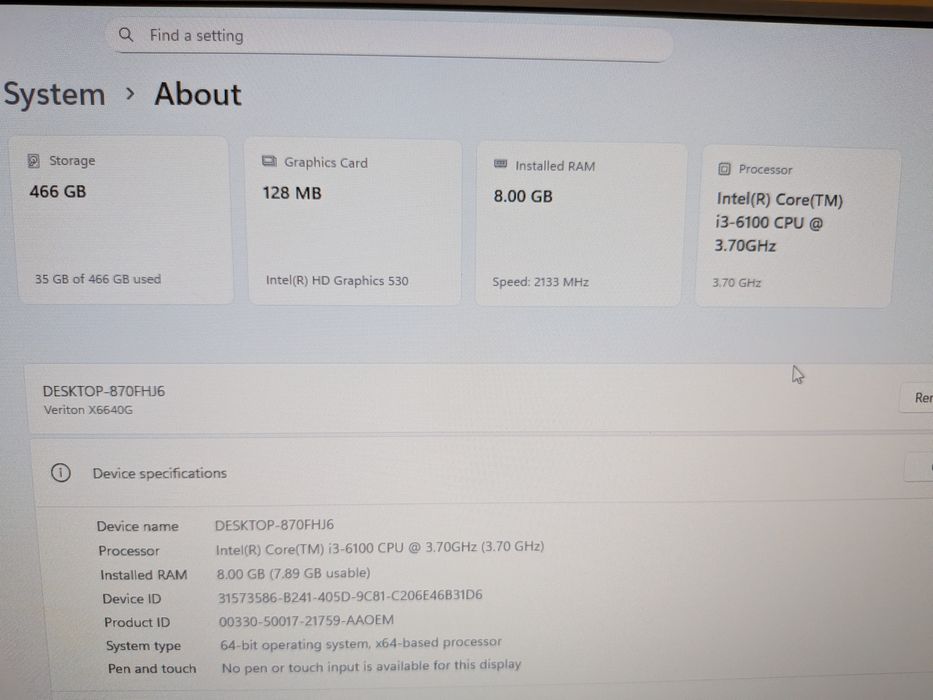The height and width of the screenshot is (700, 933).
Task: Click the DESKTOP-870FHJ6 PC name heading
Action: coord(104,391)
